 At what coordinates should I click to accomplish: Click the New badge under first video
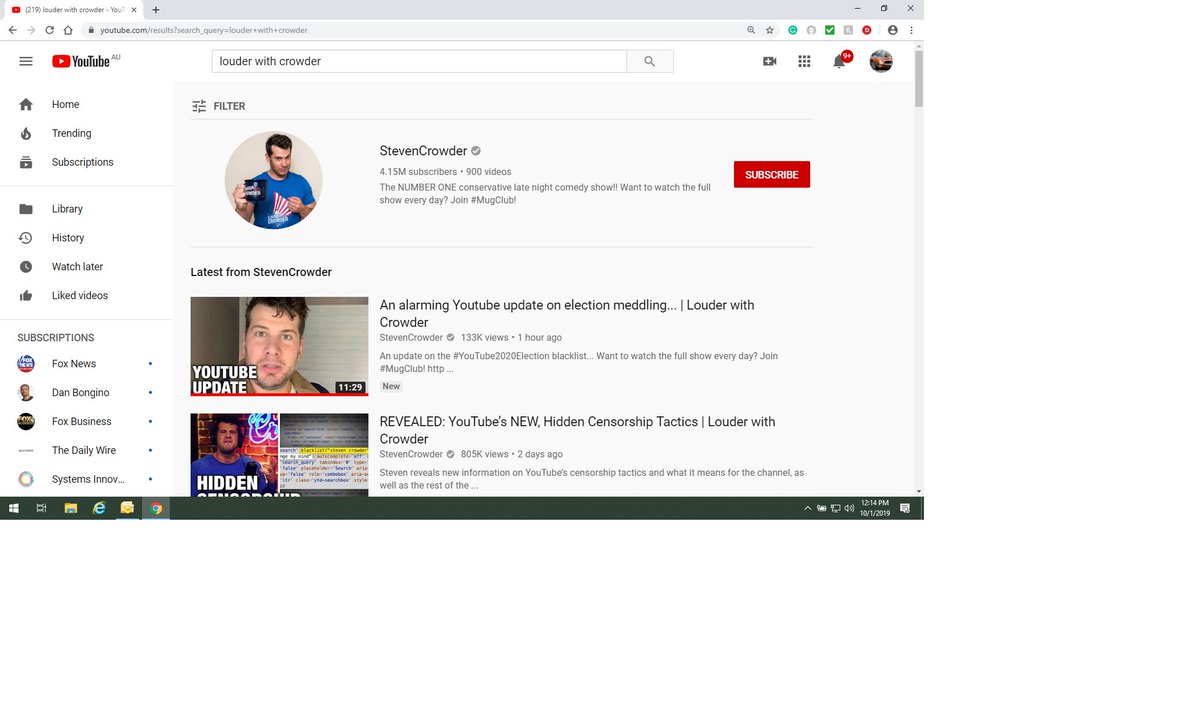pos(391,386)
